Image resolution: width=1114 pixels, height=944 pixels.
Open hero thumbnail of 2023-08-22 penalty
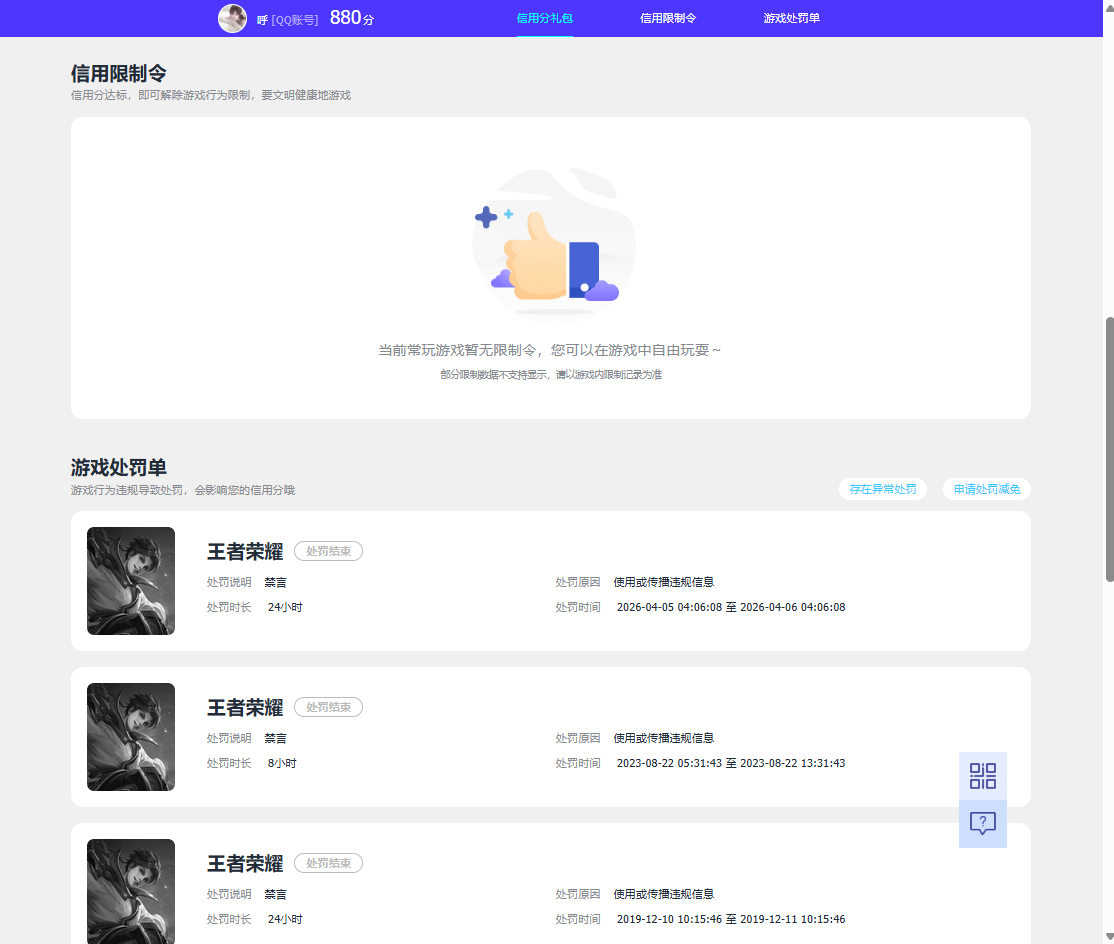[x=131, y=737]
